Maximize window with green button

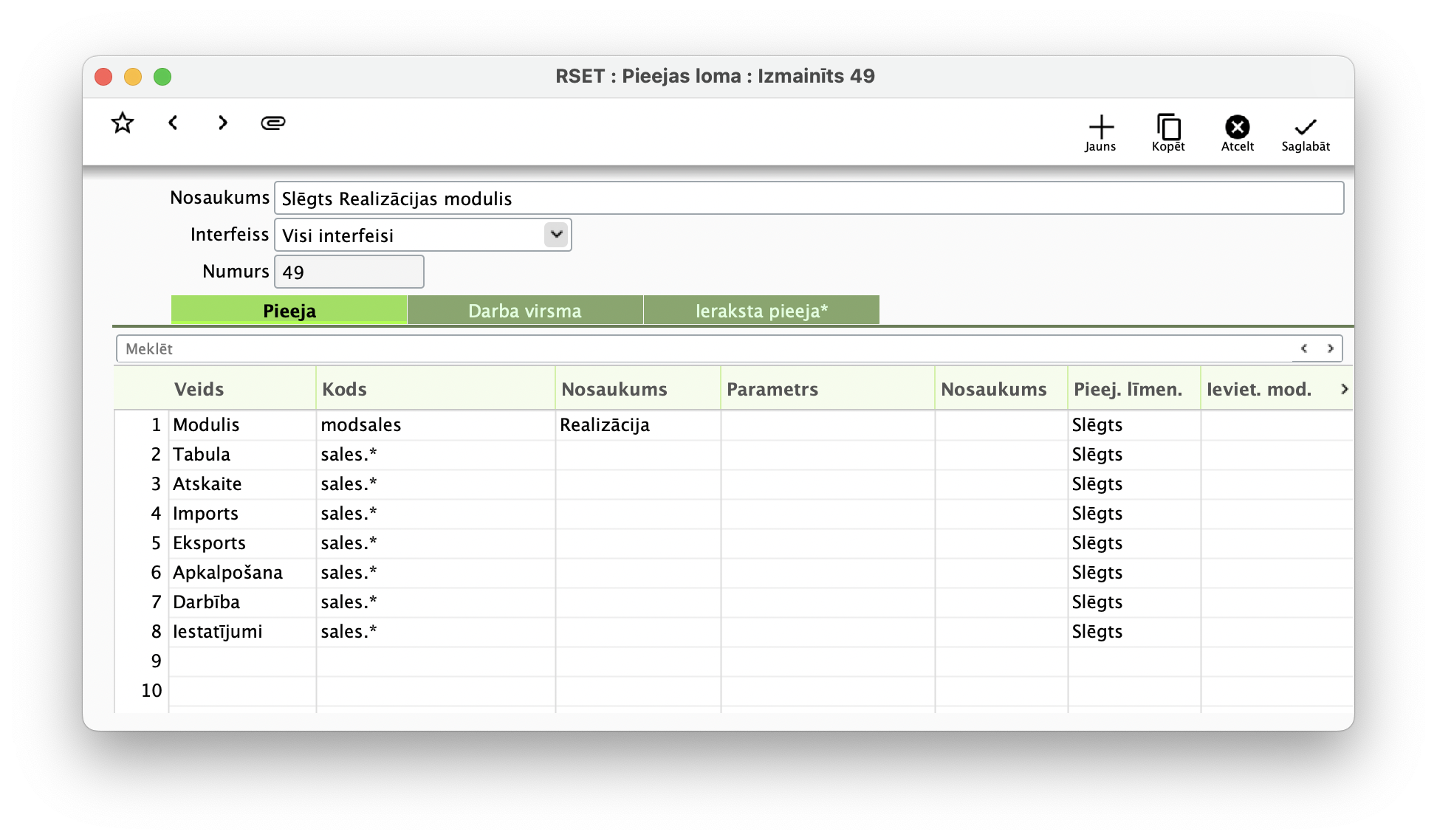(x=162, y=76)
